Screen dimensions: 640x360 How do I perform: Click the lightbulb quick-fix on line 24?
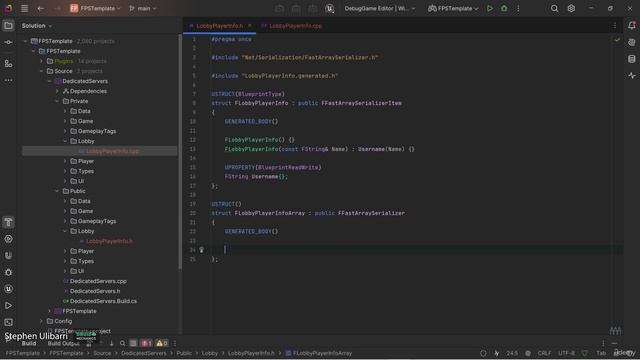201,250
